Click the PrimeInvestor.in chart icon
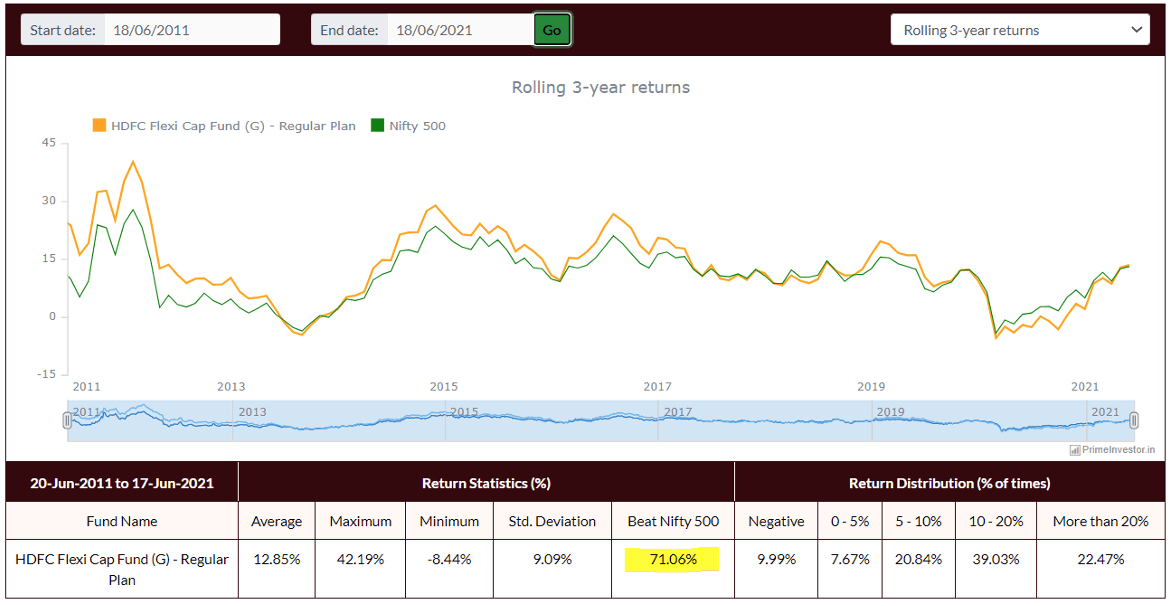This screenshot has height=606, width=1173. click(x=1075, y=450)
